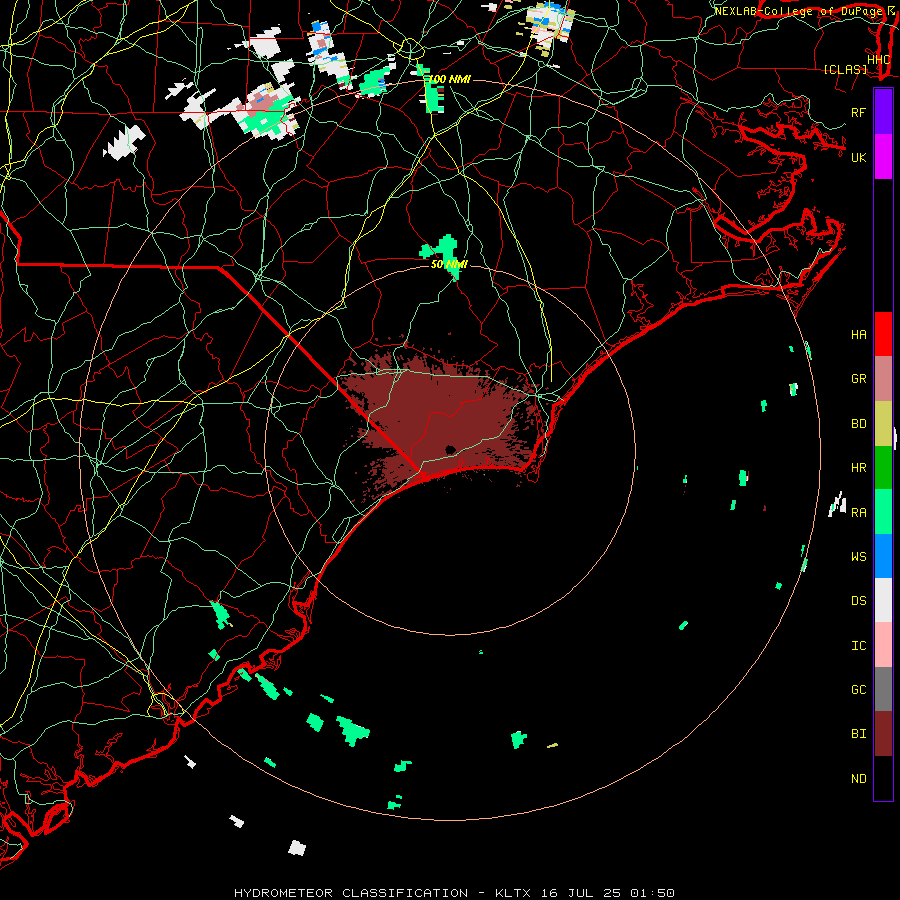
Task: Click the [CLAS] units label
Action: click(x=845, y=69)
